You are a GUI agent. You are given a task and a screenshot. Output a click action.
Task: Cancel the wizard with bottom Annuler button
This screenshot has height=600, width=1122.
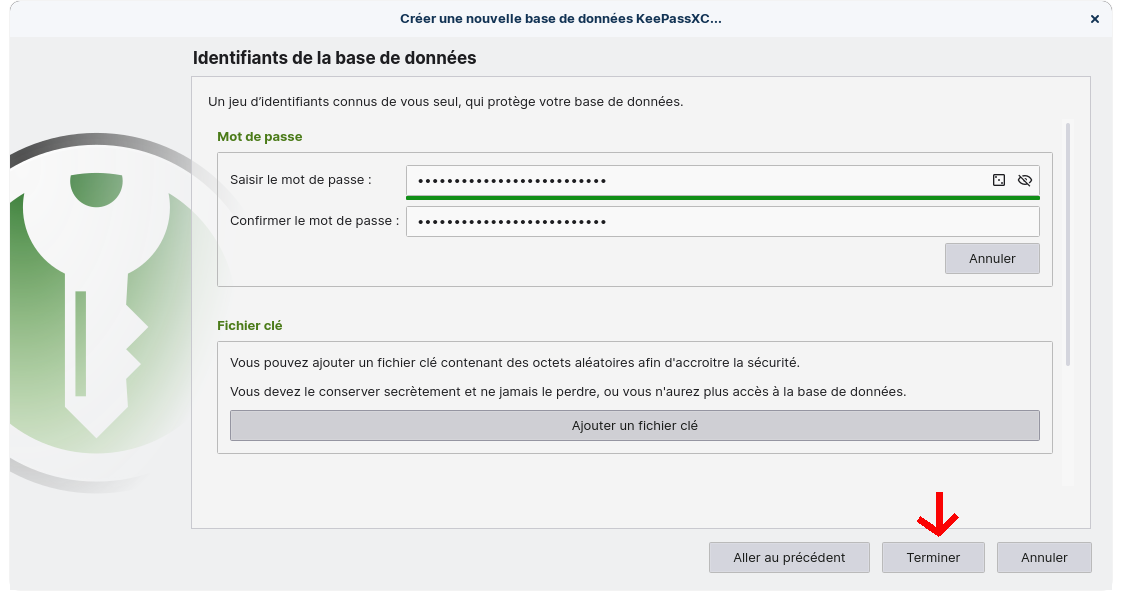1044,557
